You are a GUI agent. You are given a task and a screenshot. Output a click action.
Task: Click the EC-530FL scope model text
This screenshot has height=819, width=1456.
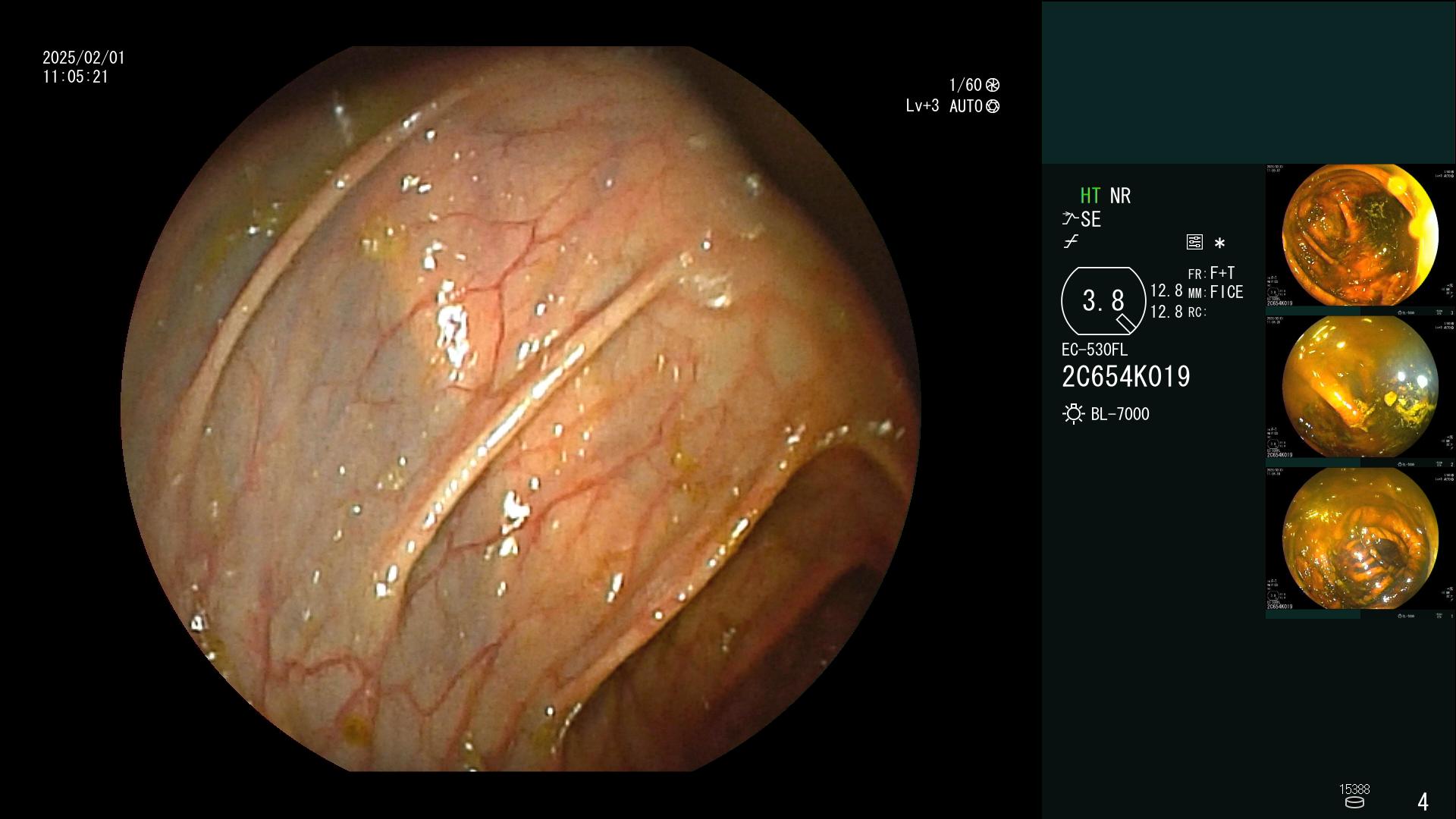(1094, 350)
